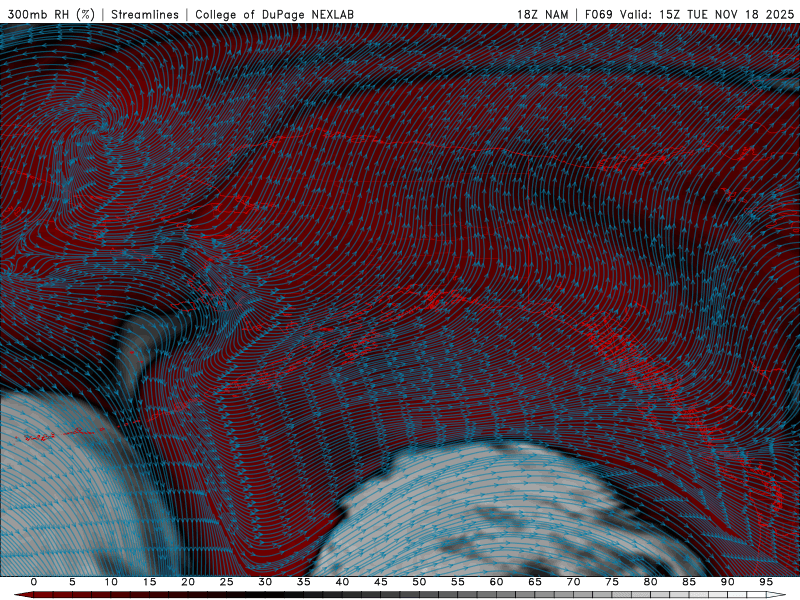Click the "90" colorbar label
The width and height of the screenshot is (800, 600).
coord(727,582)
